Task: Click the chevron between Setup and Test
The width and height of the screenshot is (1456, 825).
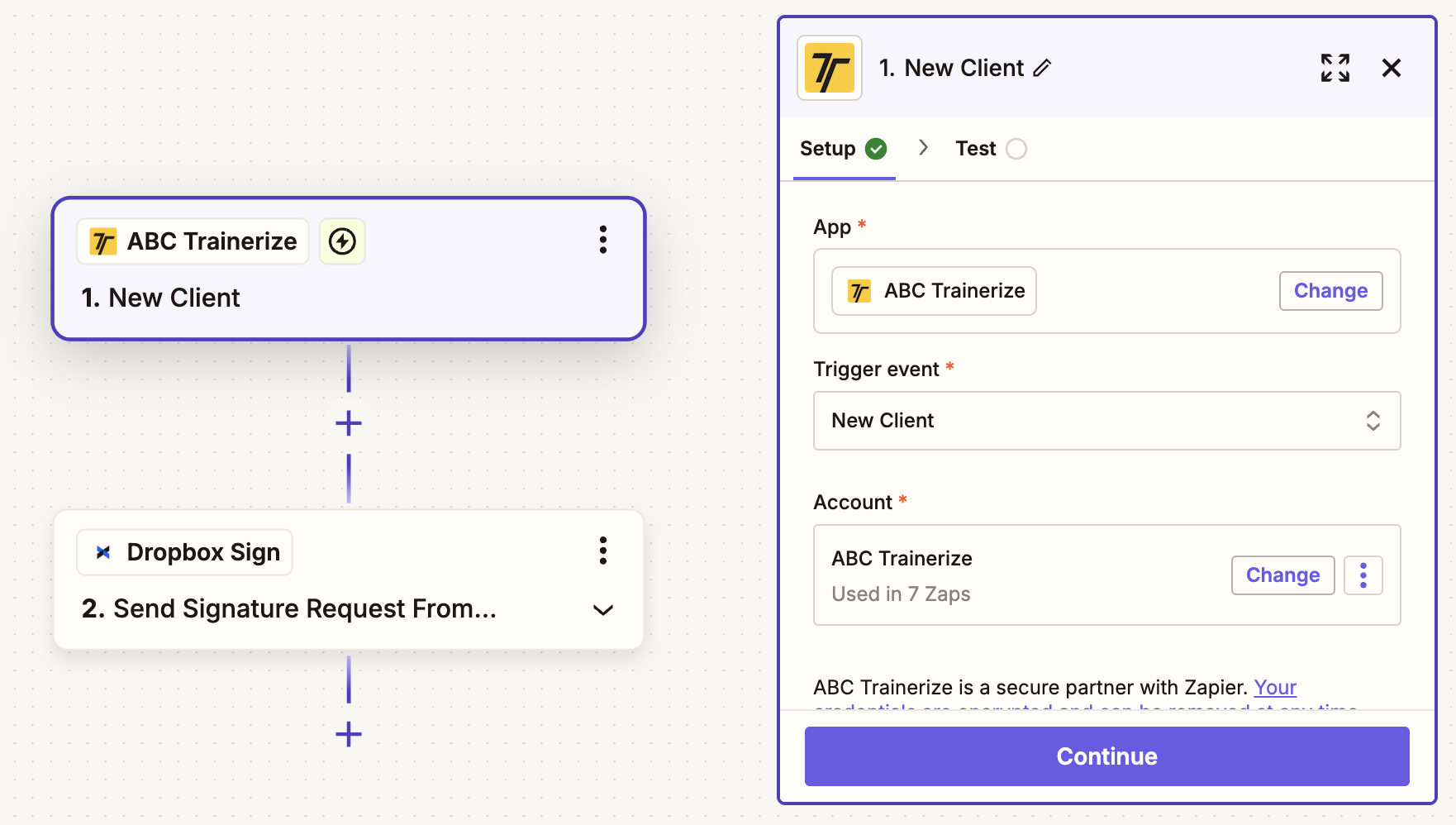Action: coord(923,148)
